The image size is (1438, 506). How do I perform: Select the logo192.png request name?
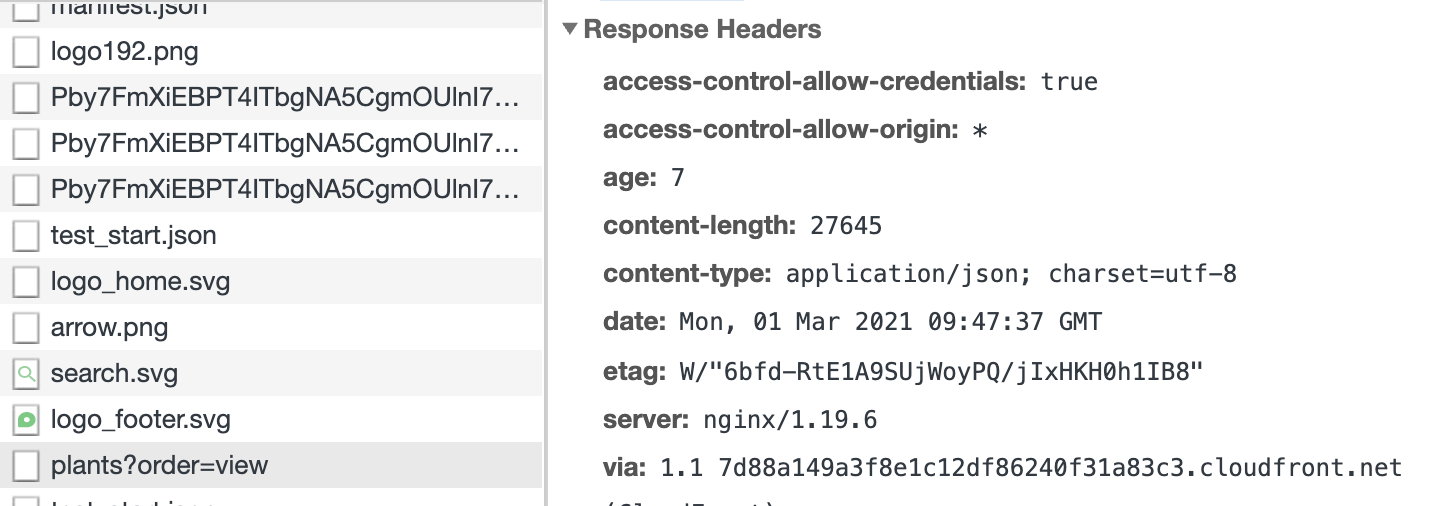click(x=124, y=52)
